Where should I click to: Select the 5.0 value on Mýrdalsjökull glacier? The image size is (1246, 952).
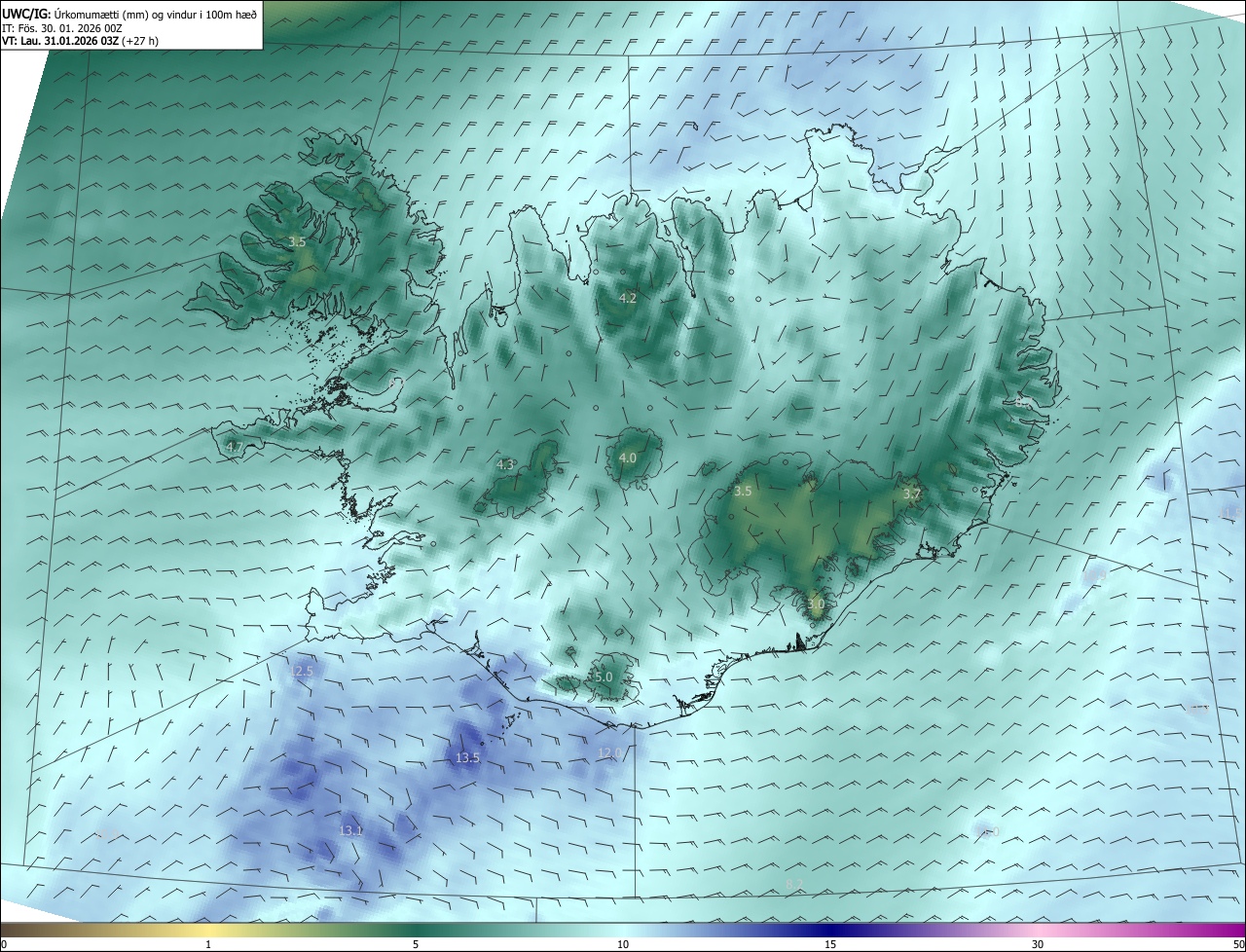pos(604,677)
